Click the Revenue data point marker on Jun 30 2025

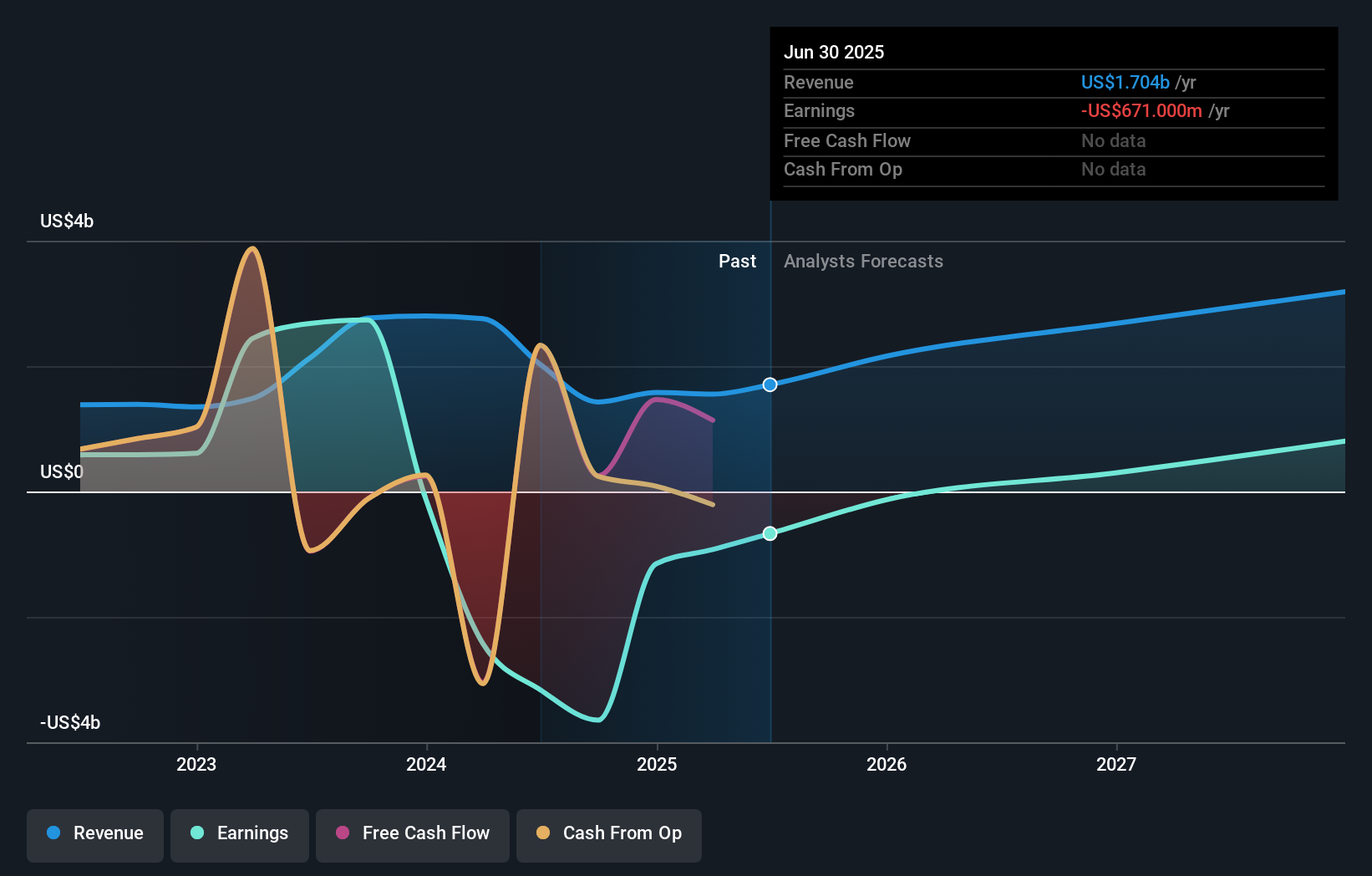(770, 385)
